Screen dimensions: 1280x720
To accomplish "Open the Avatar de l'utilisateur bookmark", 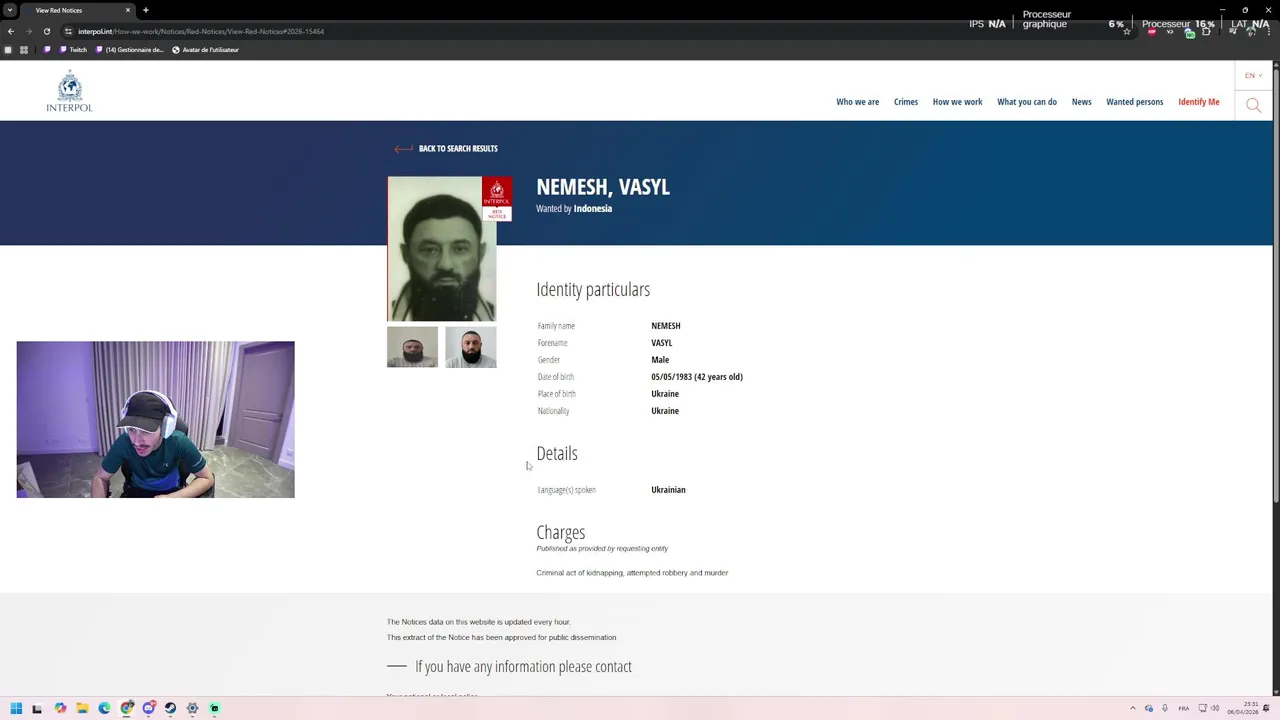I will (x=206, y=50).
